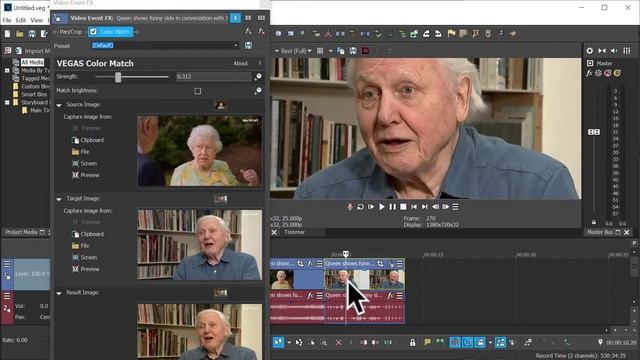This screenshot has width=640, height=360.
Task: Click red delete X in timeline toolbar
Action: pos(338,342)
